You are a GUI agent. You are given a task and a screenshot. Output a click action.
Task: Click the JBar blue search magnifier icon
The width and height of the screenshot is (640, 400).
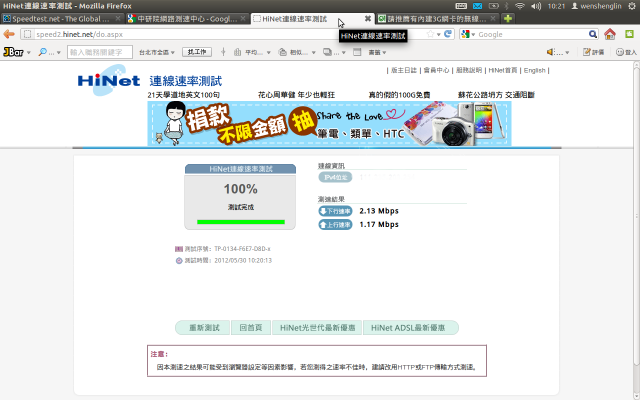click(x=42, y=52)
